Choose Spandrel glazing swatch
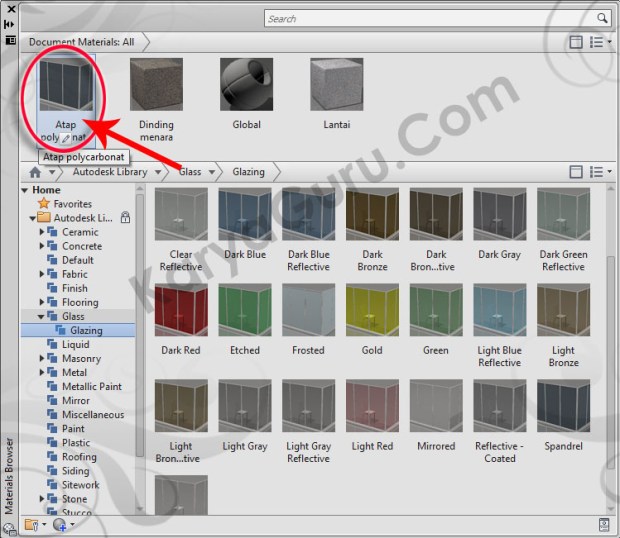 coord(563,406)
